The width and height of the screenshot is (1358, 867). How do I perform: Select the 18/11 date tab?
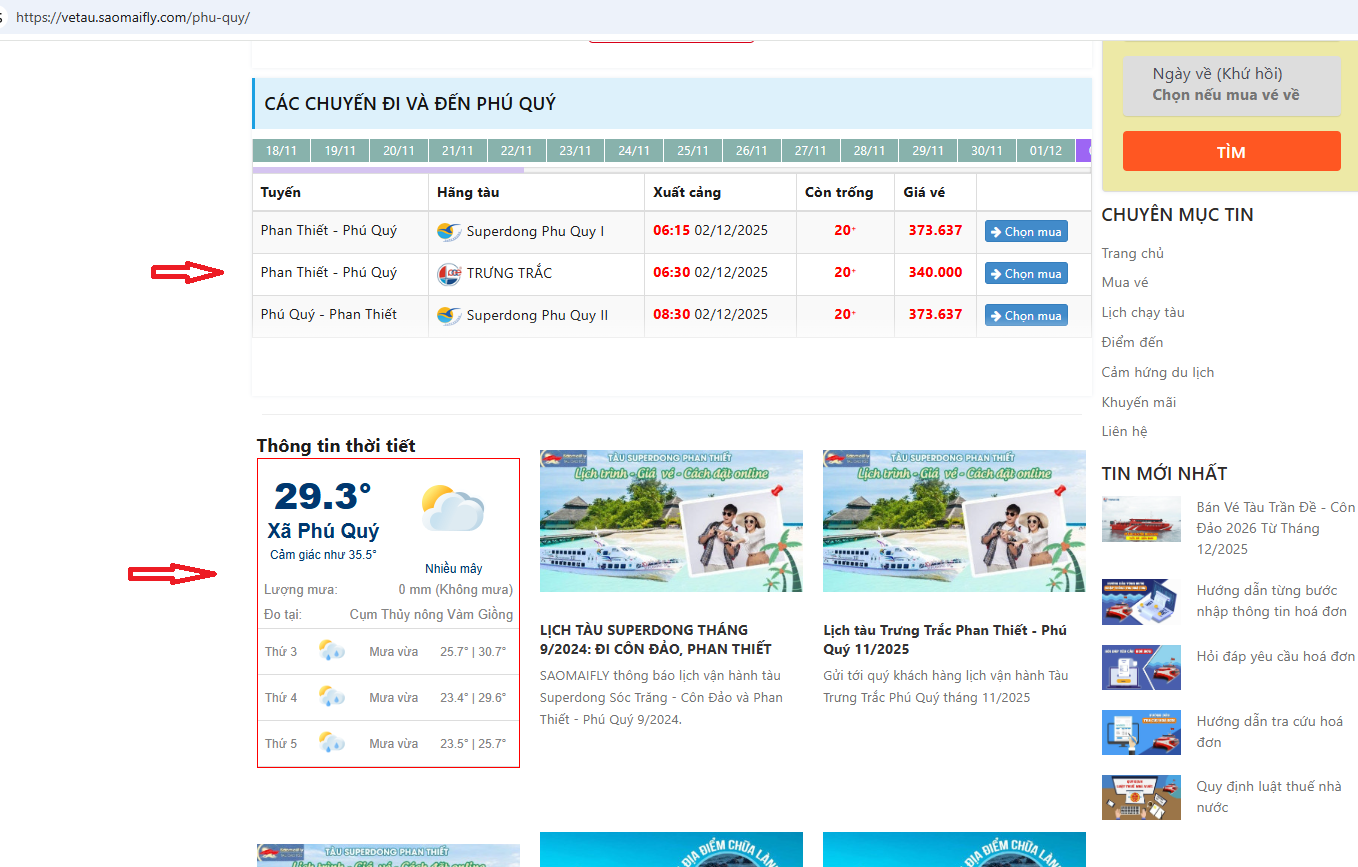click(x=281, y=151)
